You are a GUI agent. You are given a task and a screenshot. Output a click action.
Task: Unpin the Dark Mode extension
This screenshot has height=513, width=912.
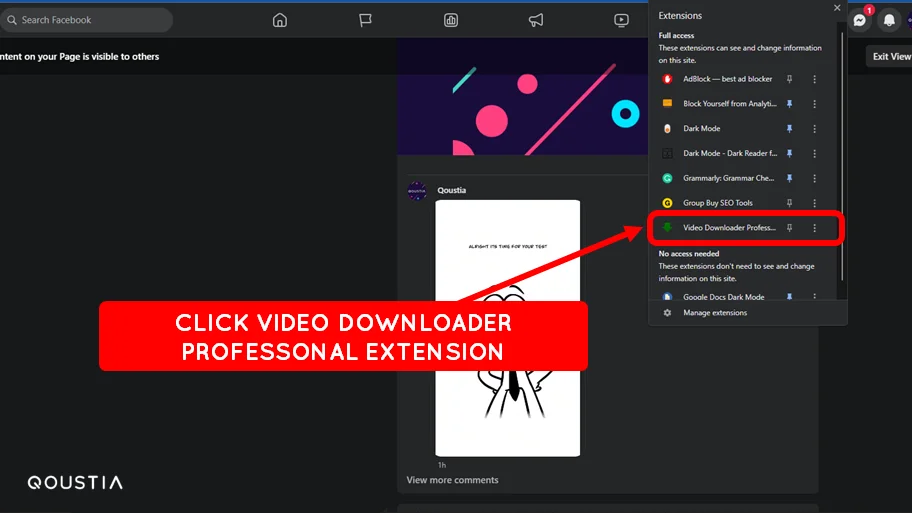pos(789,129)
